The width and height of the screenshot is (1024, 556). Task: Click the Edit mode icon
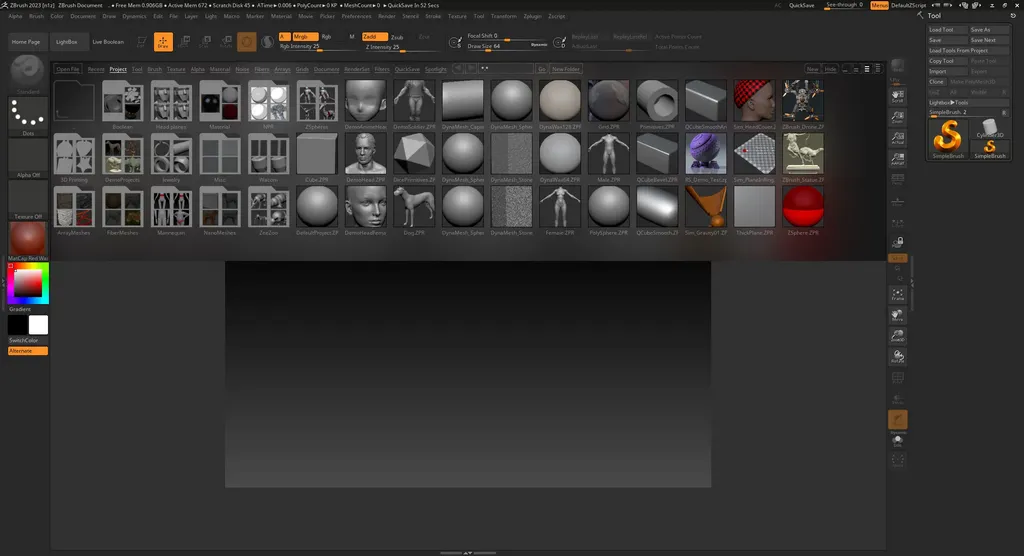tap(142, 42)
